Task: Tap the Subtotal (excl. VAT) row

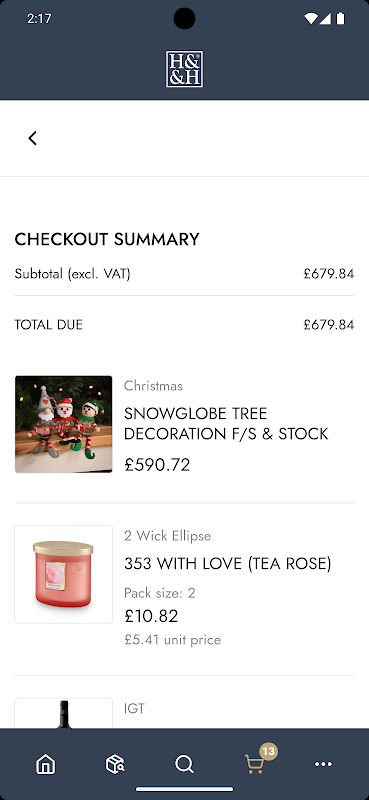Action: click(184, 274)
